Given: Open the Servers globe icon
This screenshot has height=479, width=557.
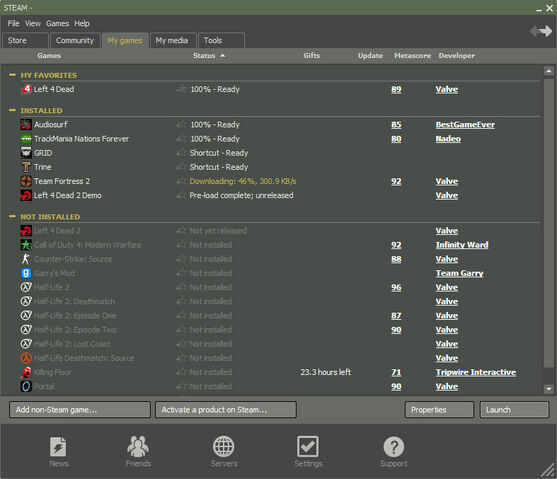Looking at the screenshot, I should (223, 447).
